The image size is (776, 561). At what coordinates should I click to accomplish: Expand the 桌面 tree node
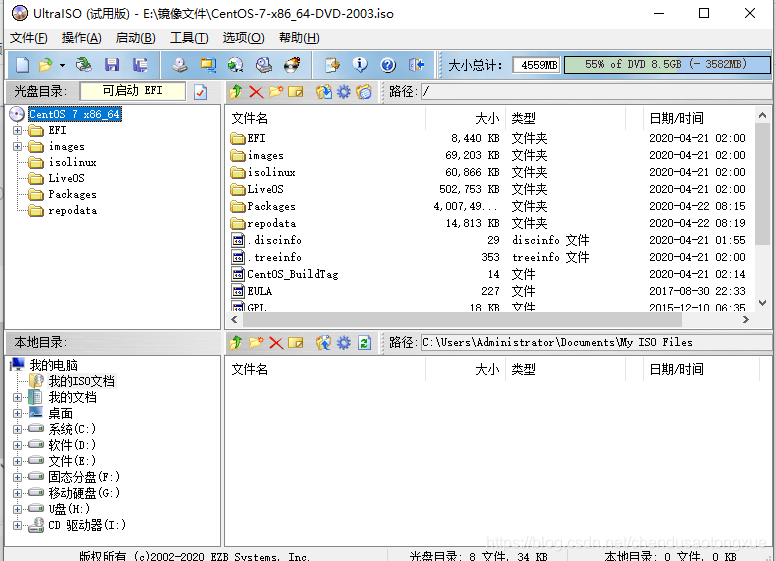coord(17,414)
